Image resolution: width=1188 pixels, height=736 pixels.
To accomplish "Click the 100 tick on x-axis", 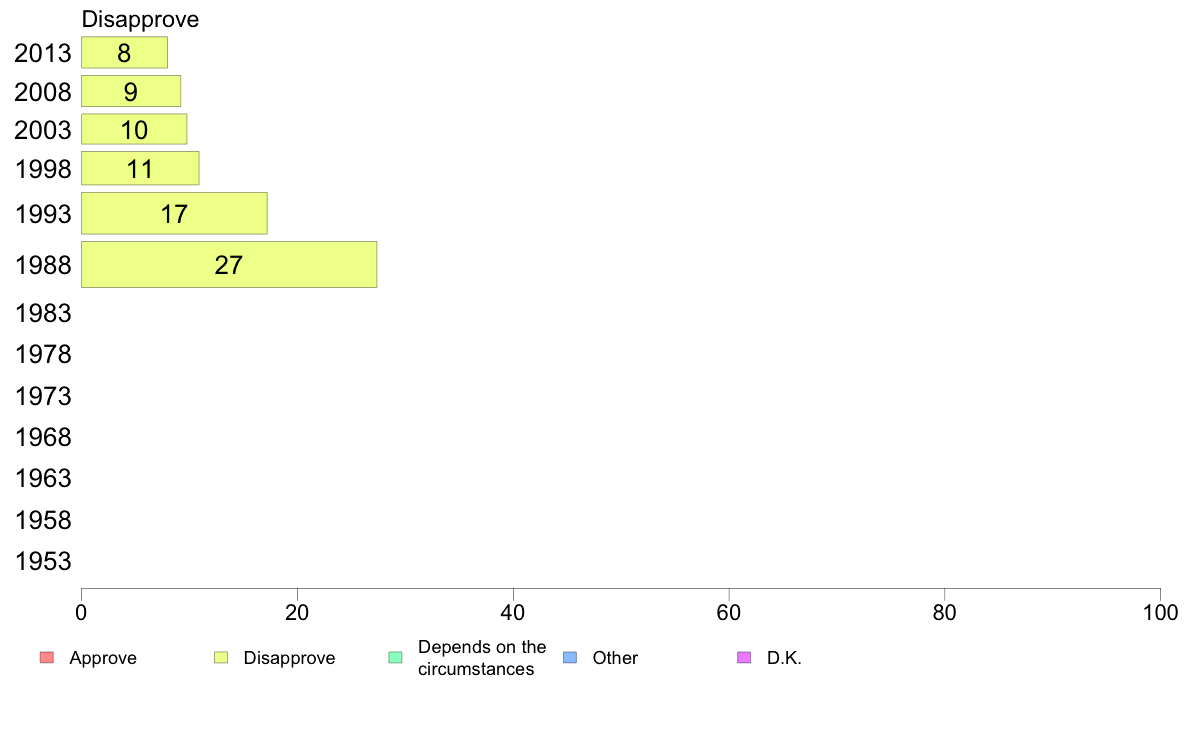I will click(x=1160, y=612).
